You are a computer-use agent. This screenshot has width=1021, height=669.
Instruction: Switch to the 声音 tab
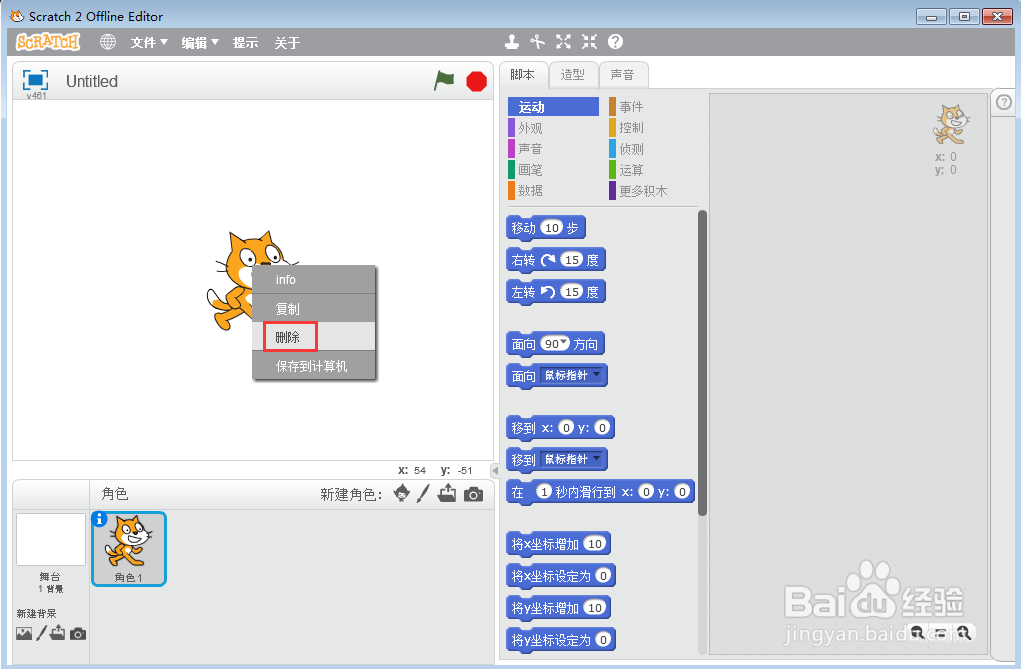click(x=622, y=75)
